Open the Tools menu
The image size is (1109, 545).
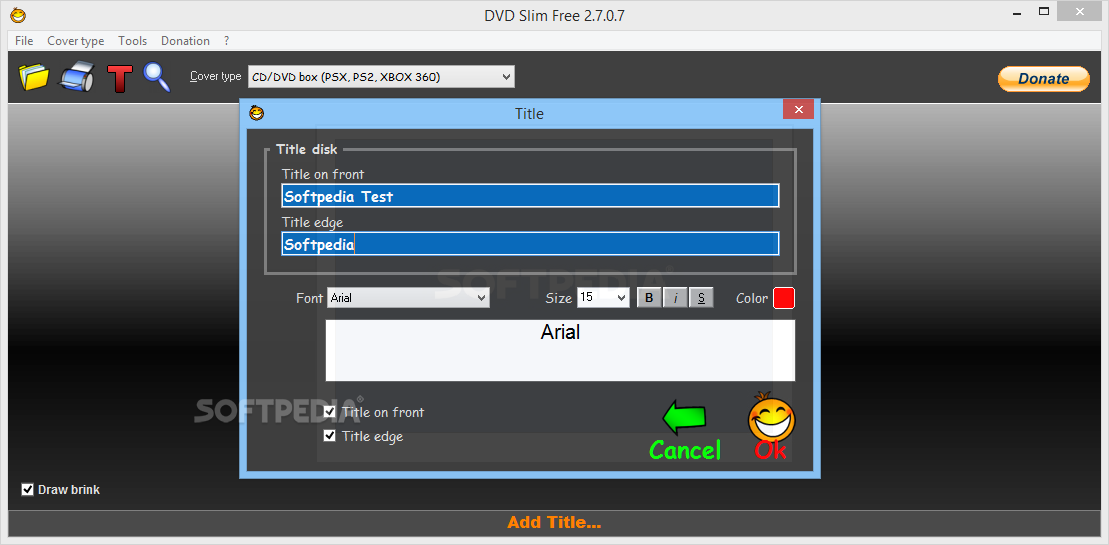tap(132, 41)
